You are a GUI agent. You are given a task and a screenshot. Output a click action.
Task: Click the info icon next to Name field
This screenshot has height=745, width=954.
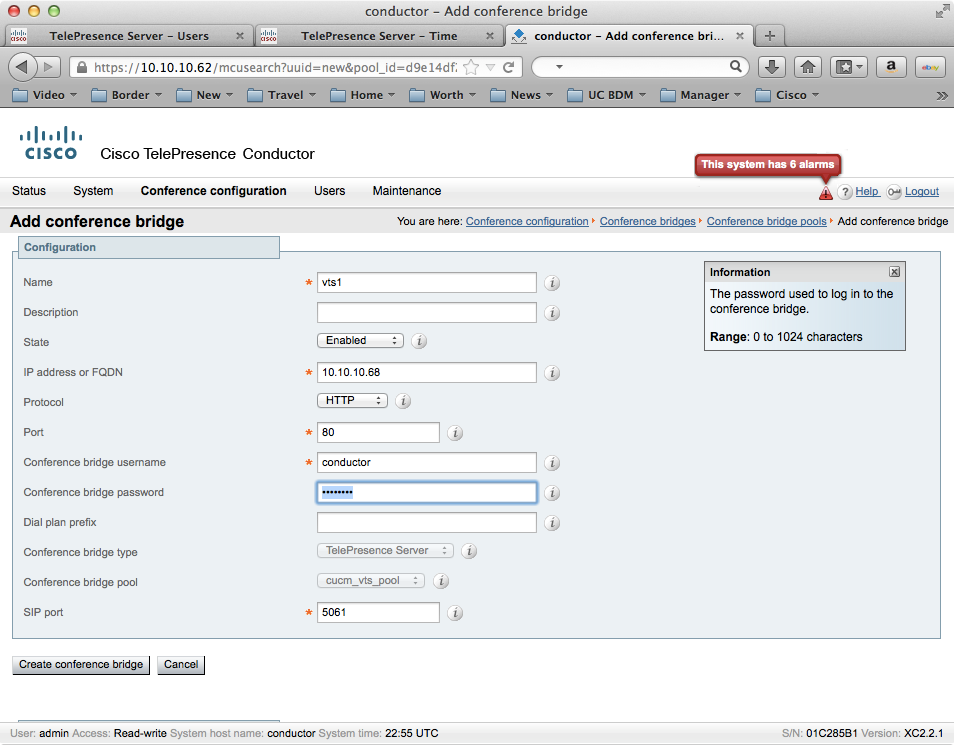(552, 283)
